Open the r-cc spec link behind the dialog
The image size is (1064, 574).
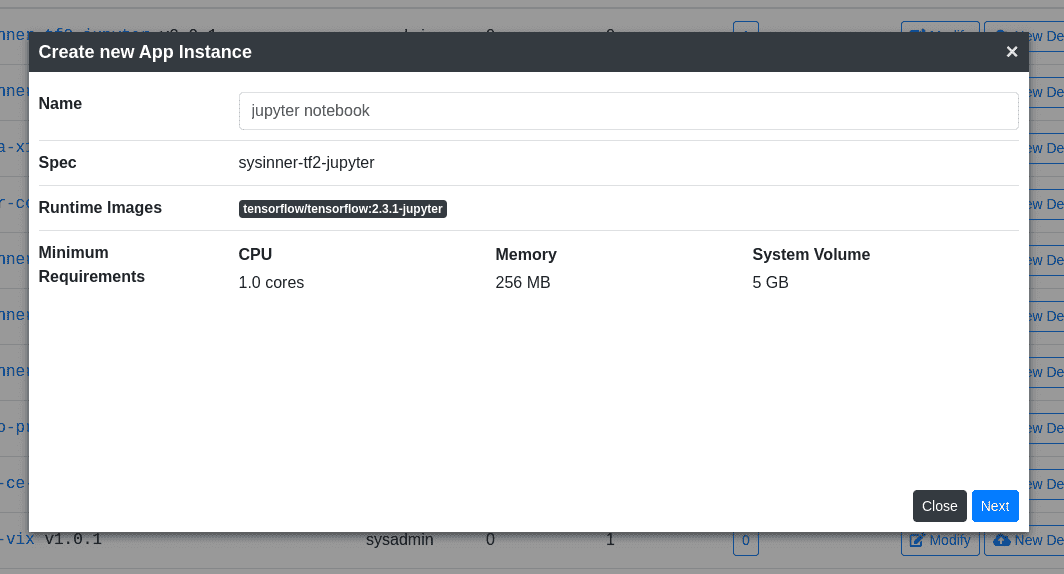click(14, 203)
